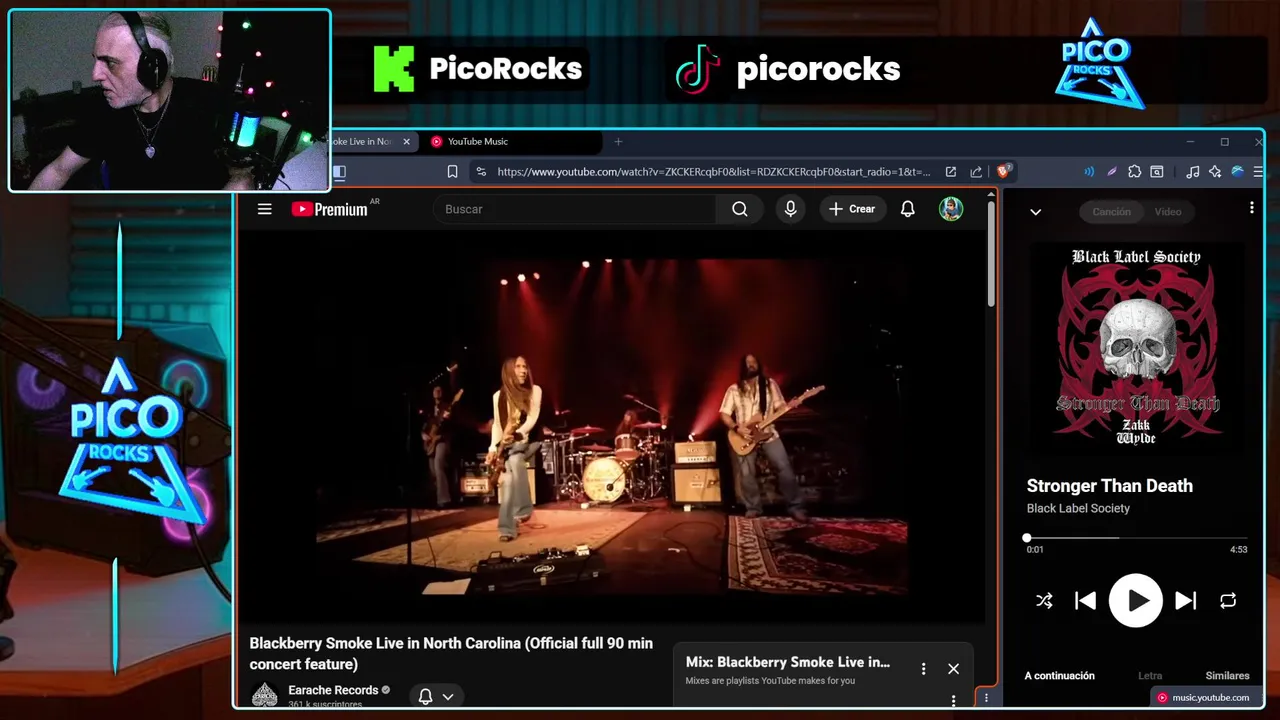
Task: Open the A continuación tab
Action: pyautogui.click(x=1059, y=676)
